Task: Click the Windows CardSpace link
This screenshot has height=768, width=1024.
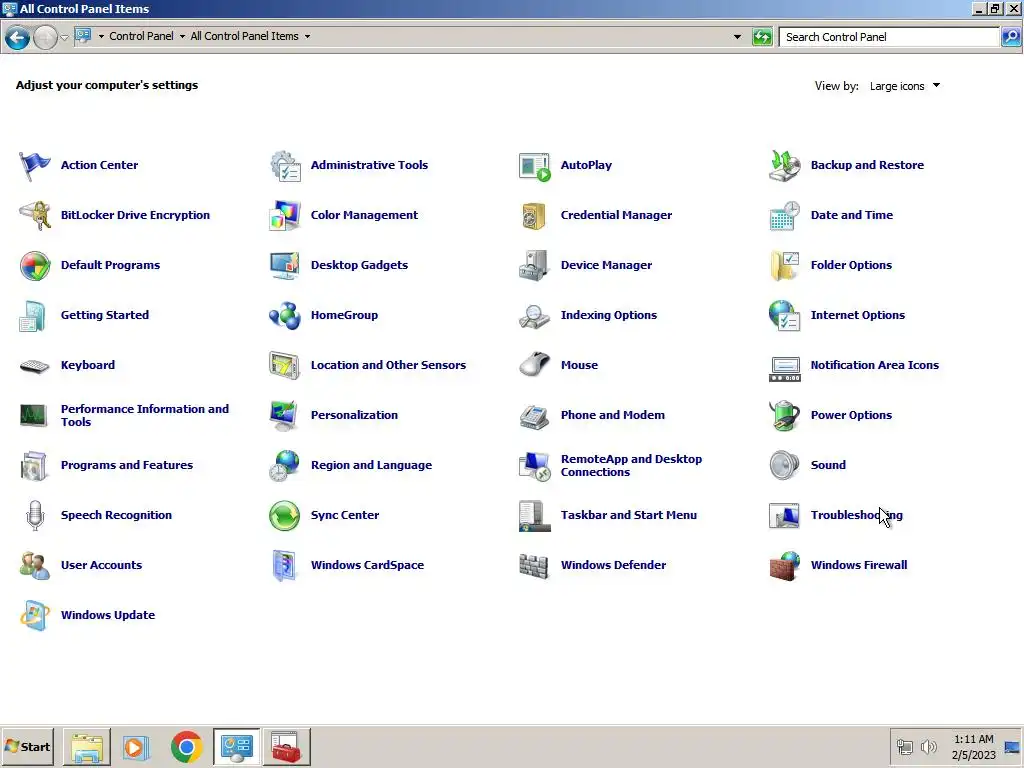Action: pyautogui.click(x=367, y=565)
